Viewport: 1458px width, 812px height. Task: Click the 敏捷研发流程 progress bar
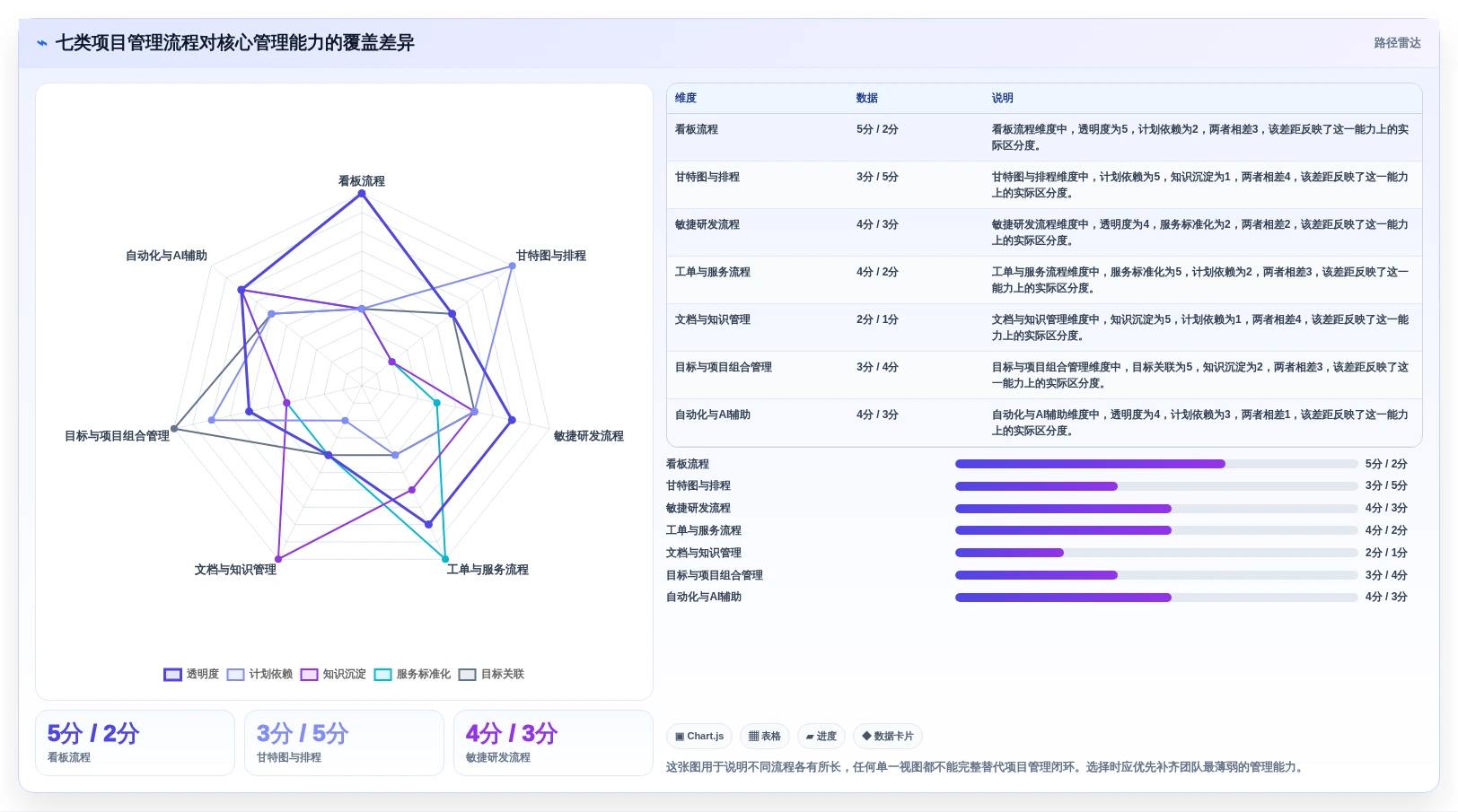[1156, 509]
